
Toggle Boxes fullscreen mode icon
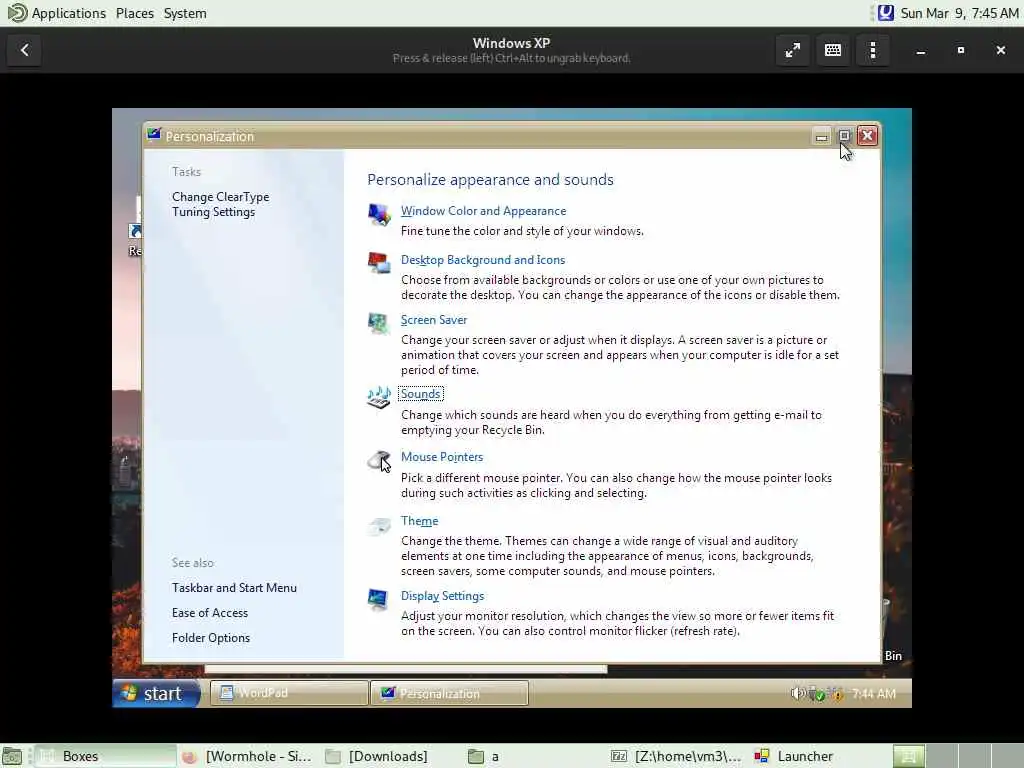793,50
